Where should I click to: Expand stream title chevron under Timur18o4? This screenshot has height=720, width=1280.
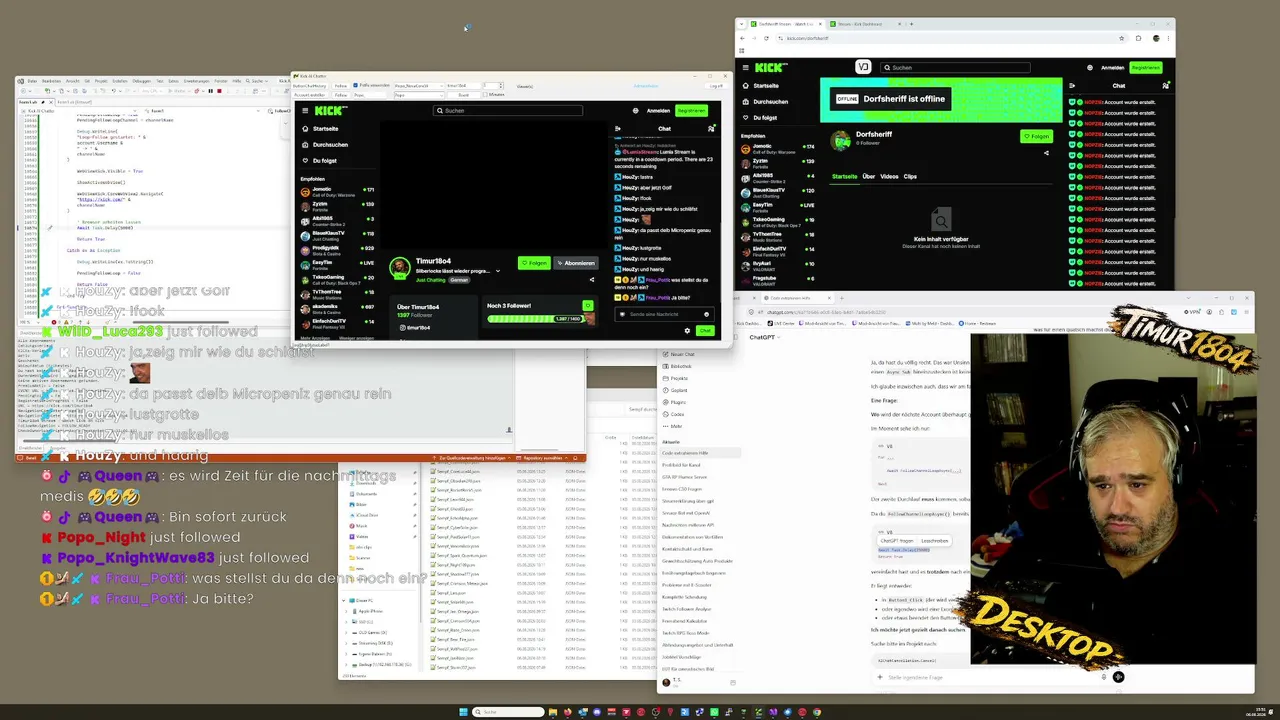tap(498, 271)
